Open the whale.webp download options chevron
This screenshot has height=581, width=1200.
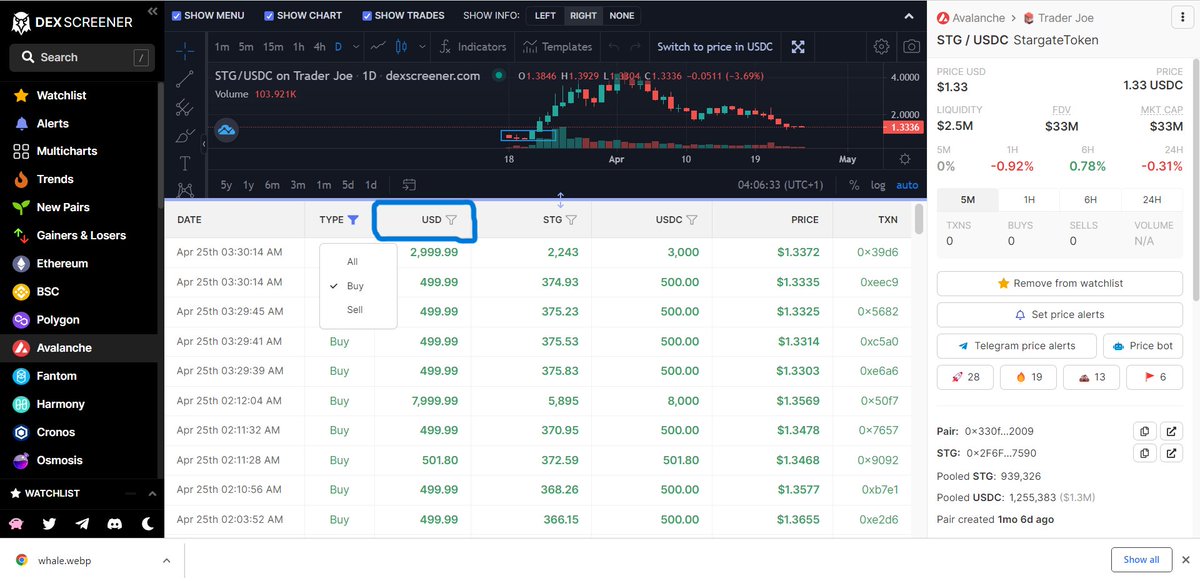click(166, 560)
